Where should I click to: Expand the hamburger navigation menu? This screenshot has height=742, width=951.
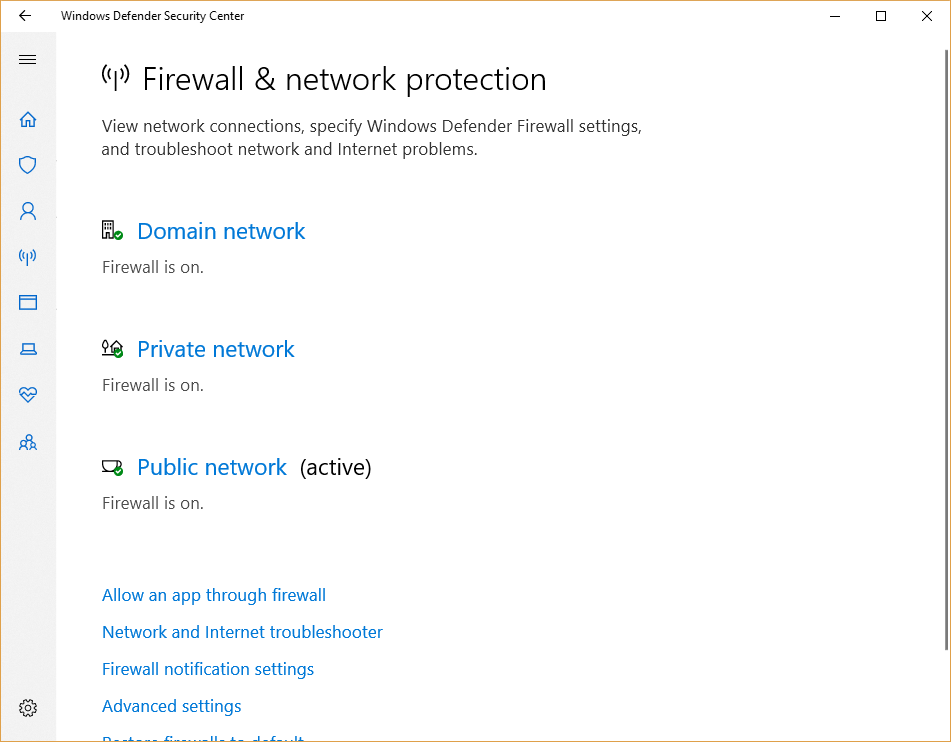[x=28, y=60]
